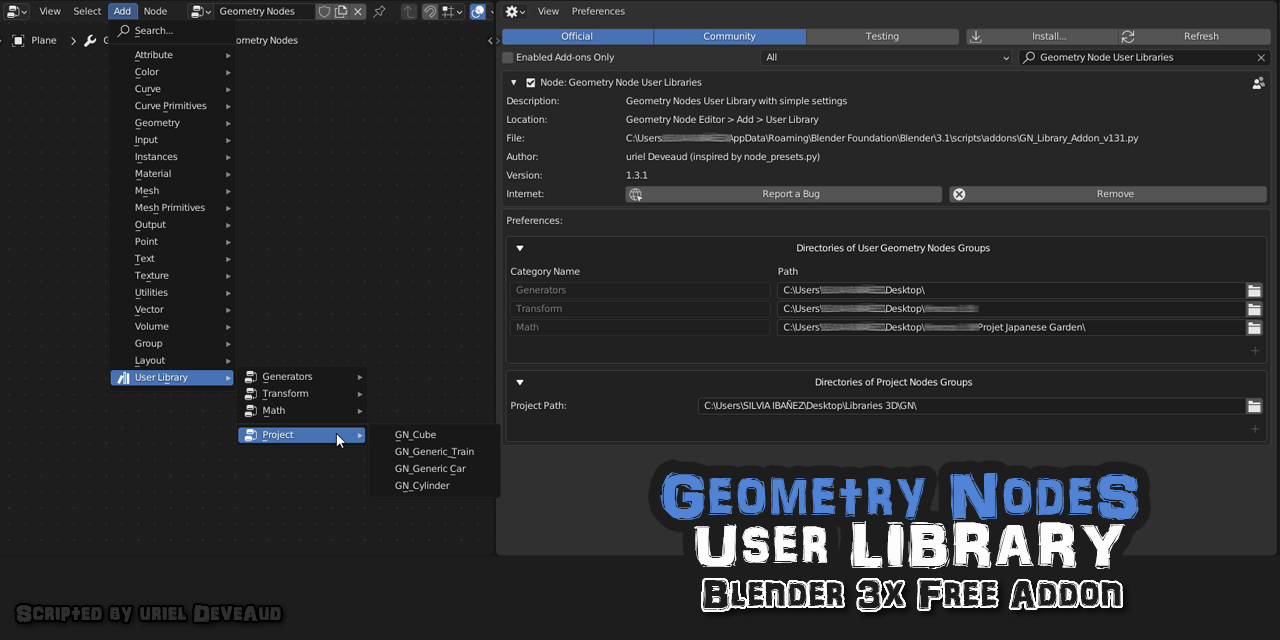1280x640 pixels.
Task: Unlink the Geometry Nodes group
Action: click(358, 11)
